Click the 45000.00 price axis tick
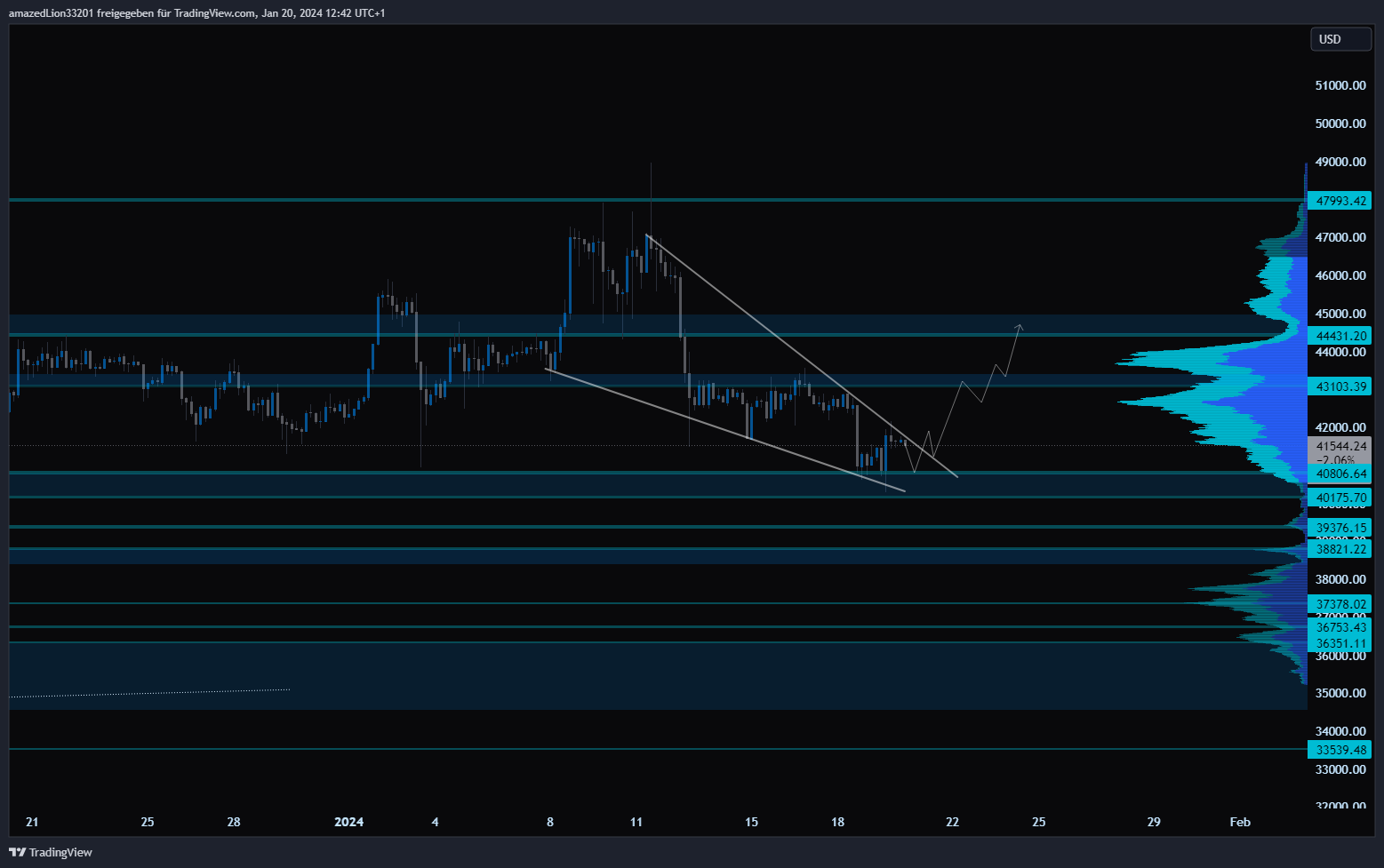Image resolution: width=1384 pixels, height=868 pixels. (1340, 314)
